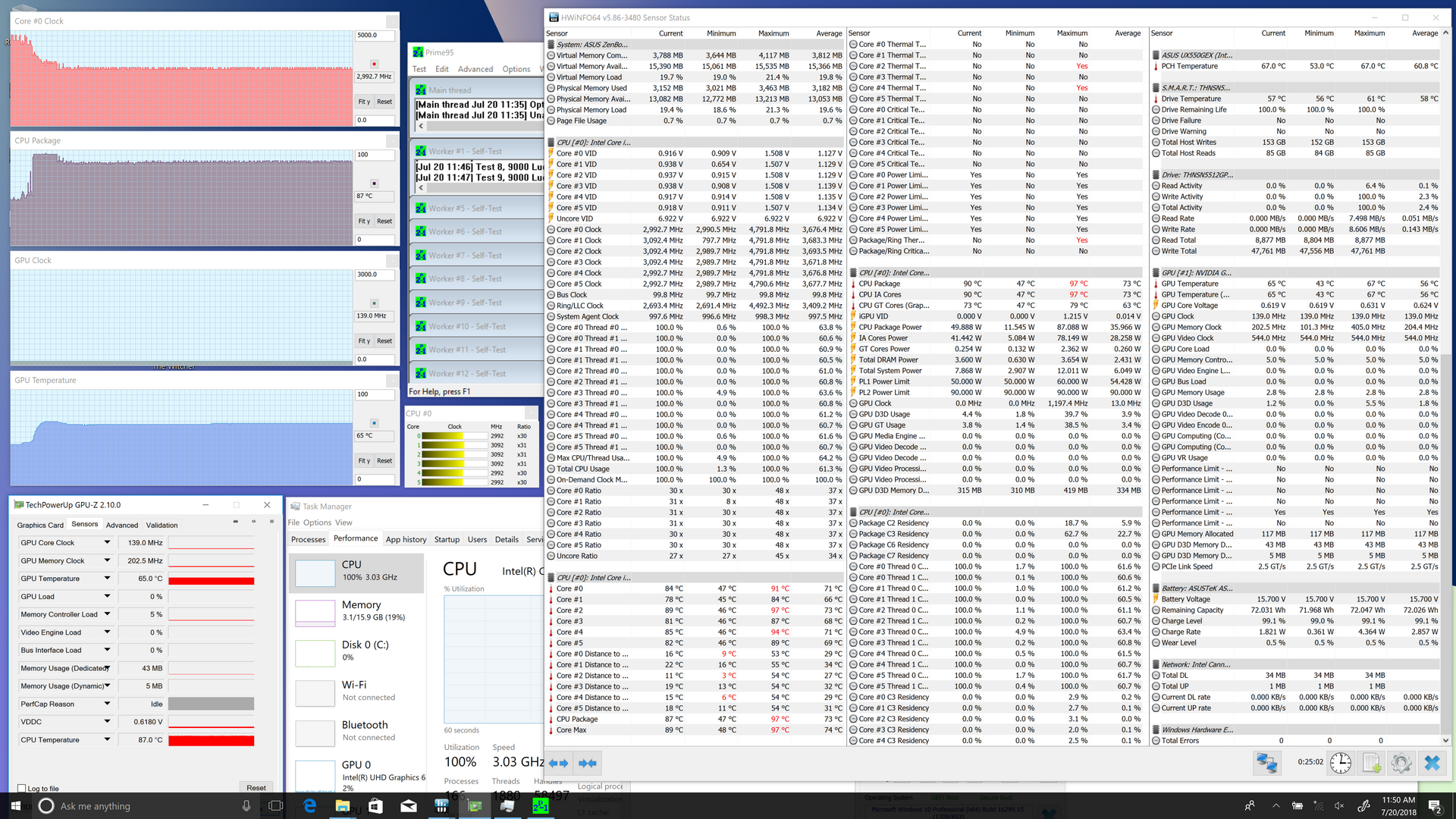Screen dimensions: 1456x819
Task: Open GPU Core Clock sensor dropdown
Action: click(107, 543)
